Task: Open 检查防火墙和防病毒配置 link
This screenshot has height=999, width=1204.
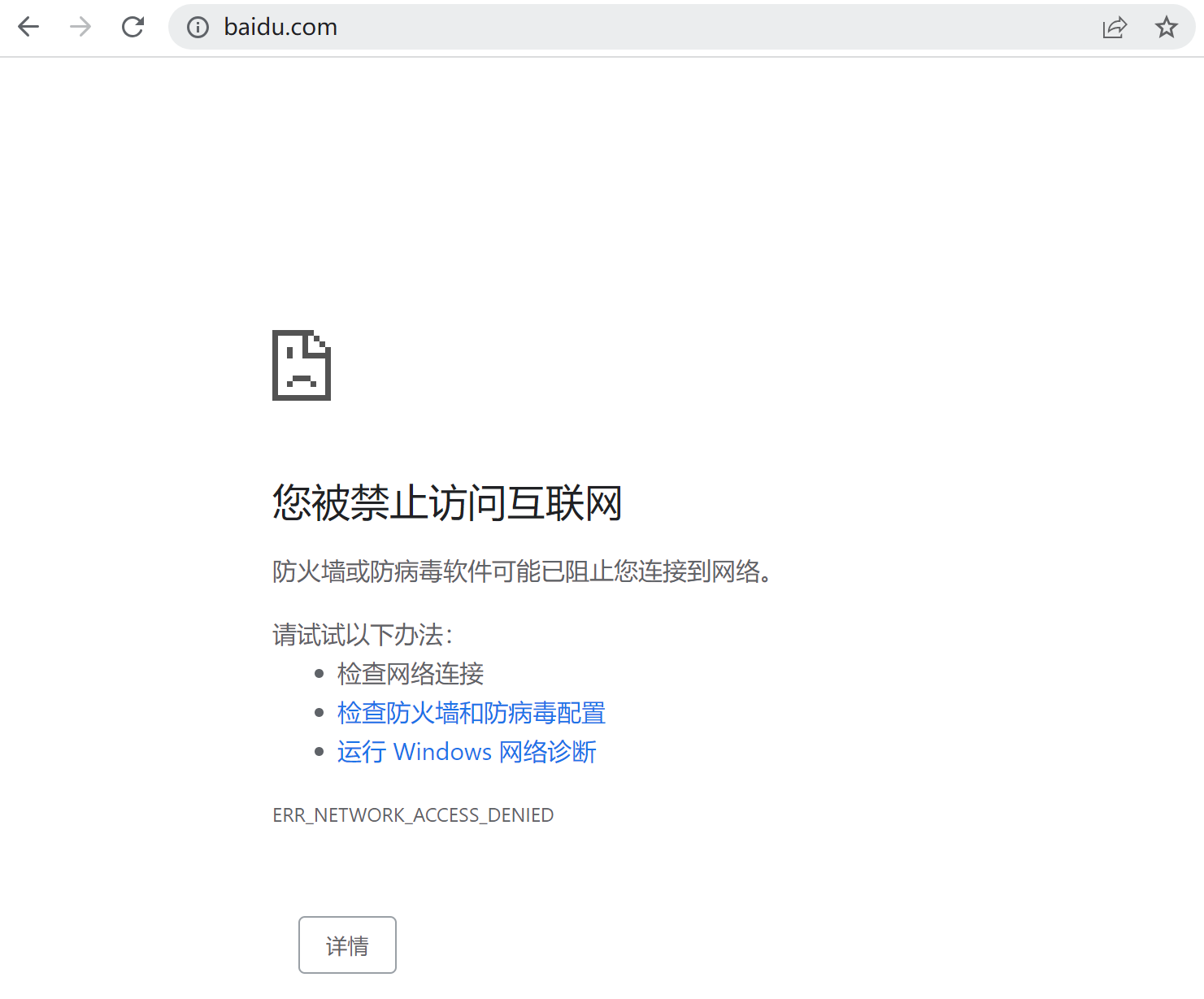Action: pyautogui.click(x=472, y=713)
